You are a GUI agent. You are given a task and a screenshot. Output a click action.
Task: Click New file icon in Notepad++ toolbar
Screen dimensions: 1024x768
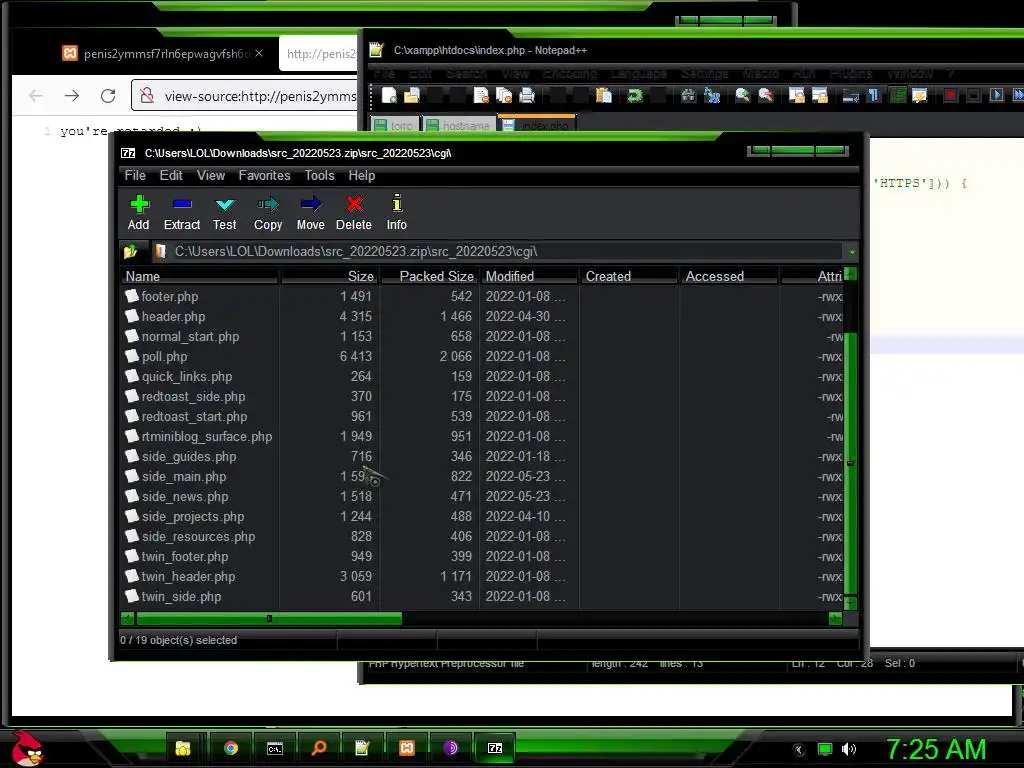389,95
